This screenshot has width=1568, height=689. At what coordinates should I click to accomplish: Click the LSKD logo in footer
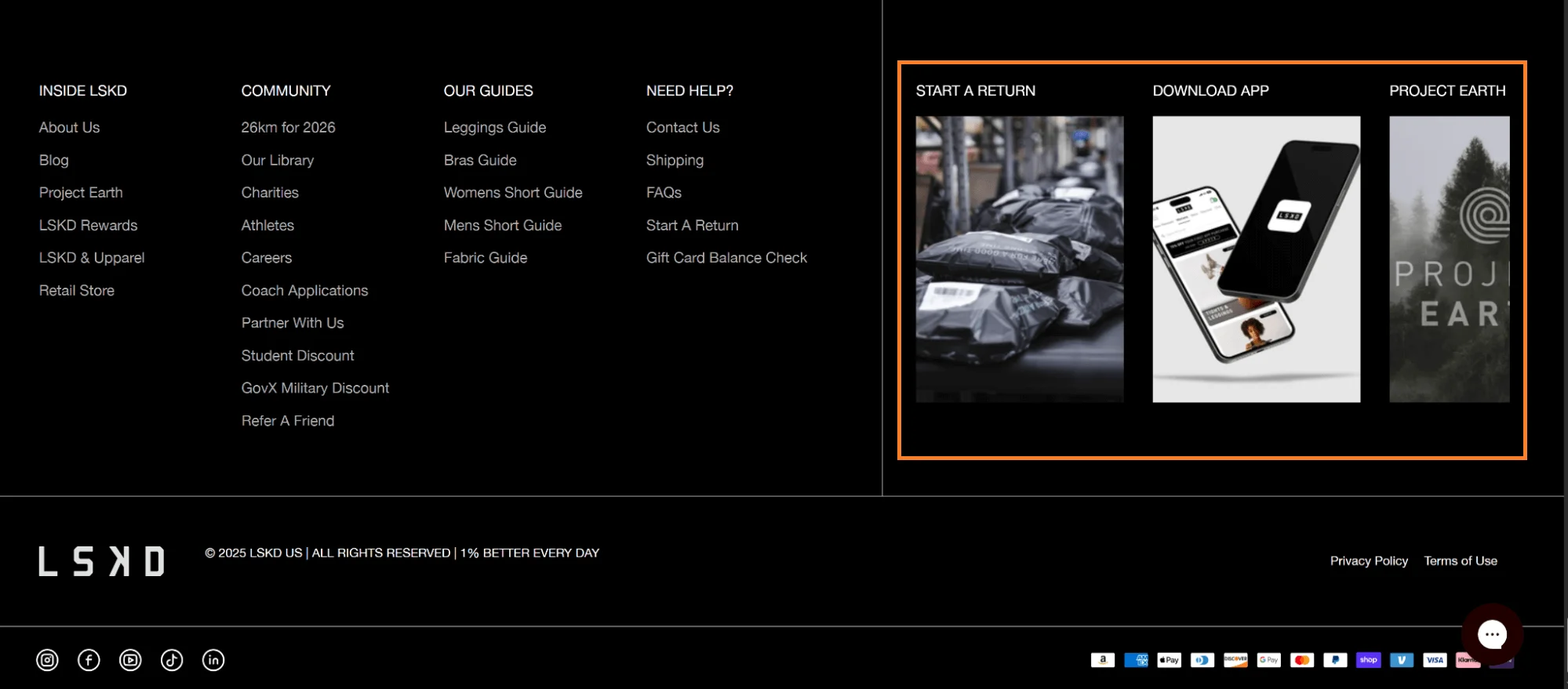click(x=102, y=561)
